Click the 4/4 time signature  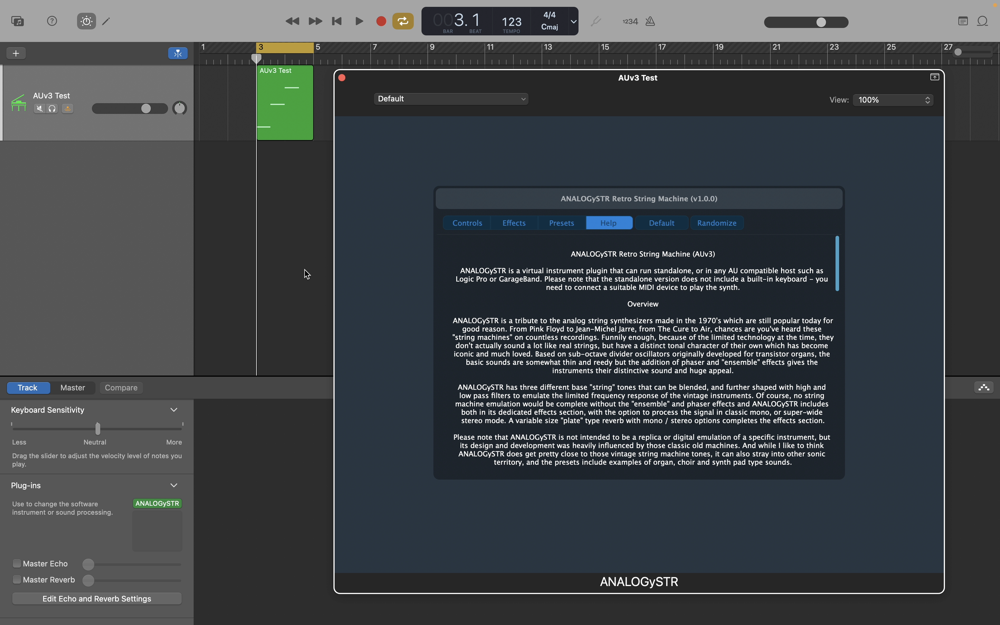[x=549, y=15]
